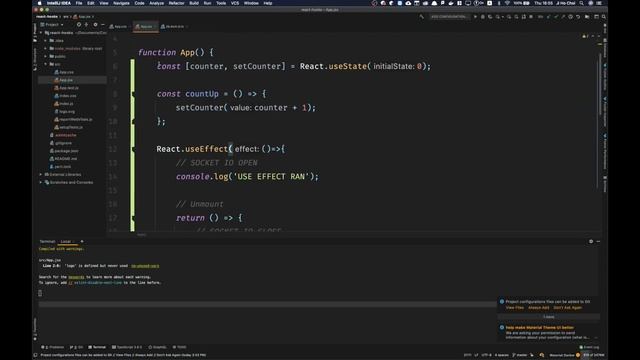Click the IDE settings window icon in toolbar
The height and width of the screenshot is (360, 640).
[596, 17]
